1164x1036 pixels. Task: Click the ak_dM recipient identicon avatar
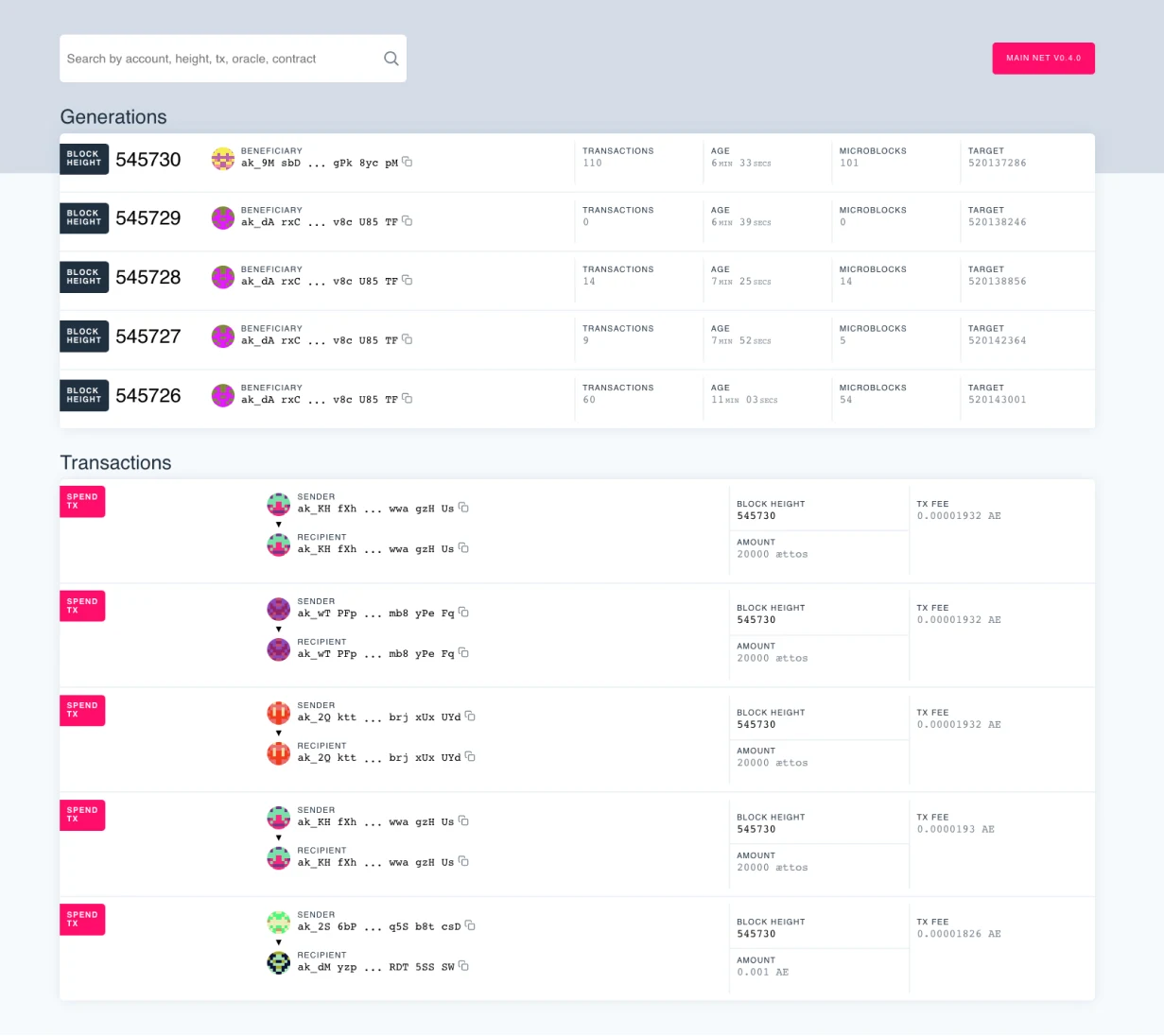click(x=279, y=962)
